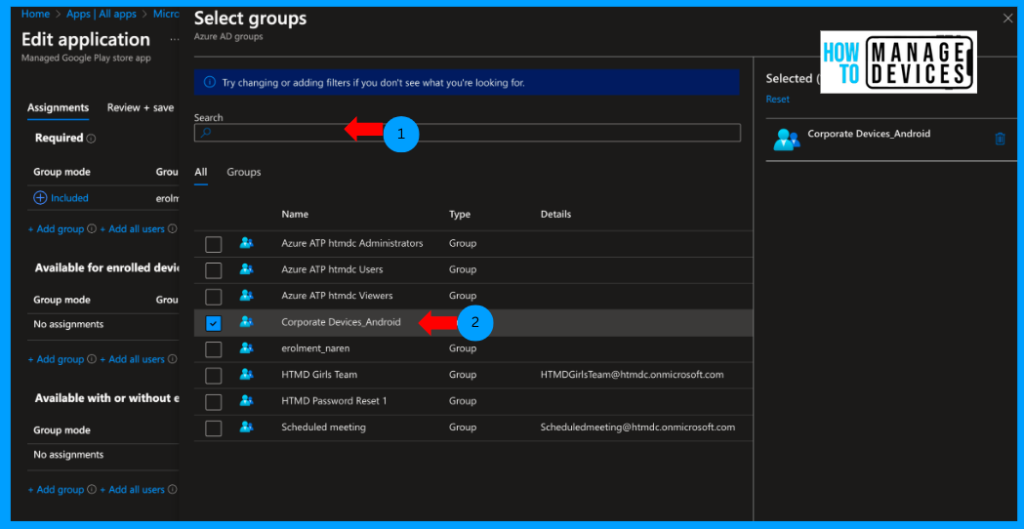The image size is (1024, 529).
Task: Switch to the All tab
Action: click(200, 172)
